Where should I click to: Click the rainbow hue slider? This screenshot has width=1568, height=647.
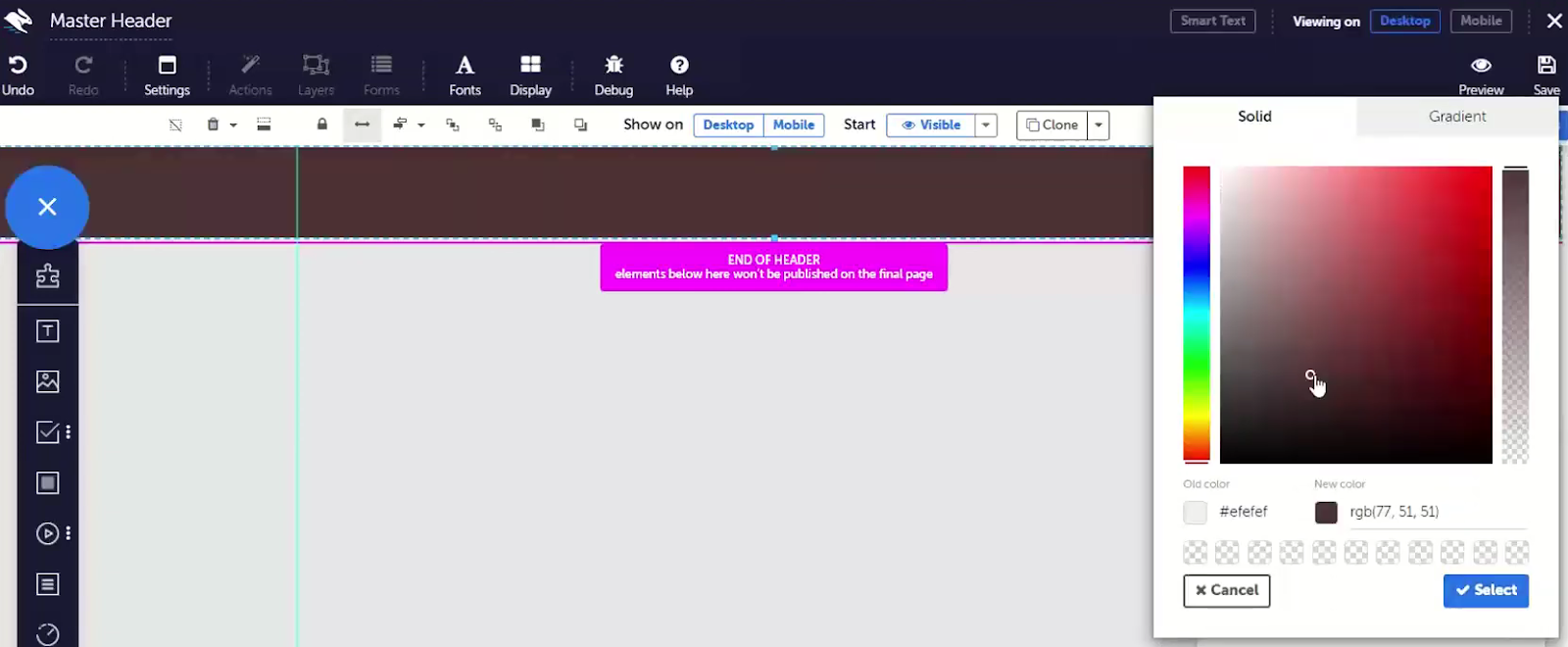click(x=1196, y=314)
